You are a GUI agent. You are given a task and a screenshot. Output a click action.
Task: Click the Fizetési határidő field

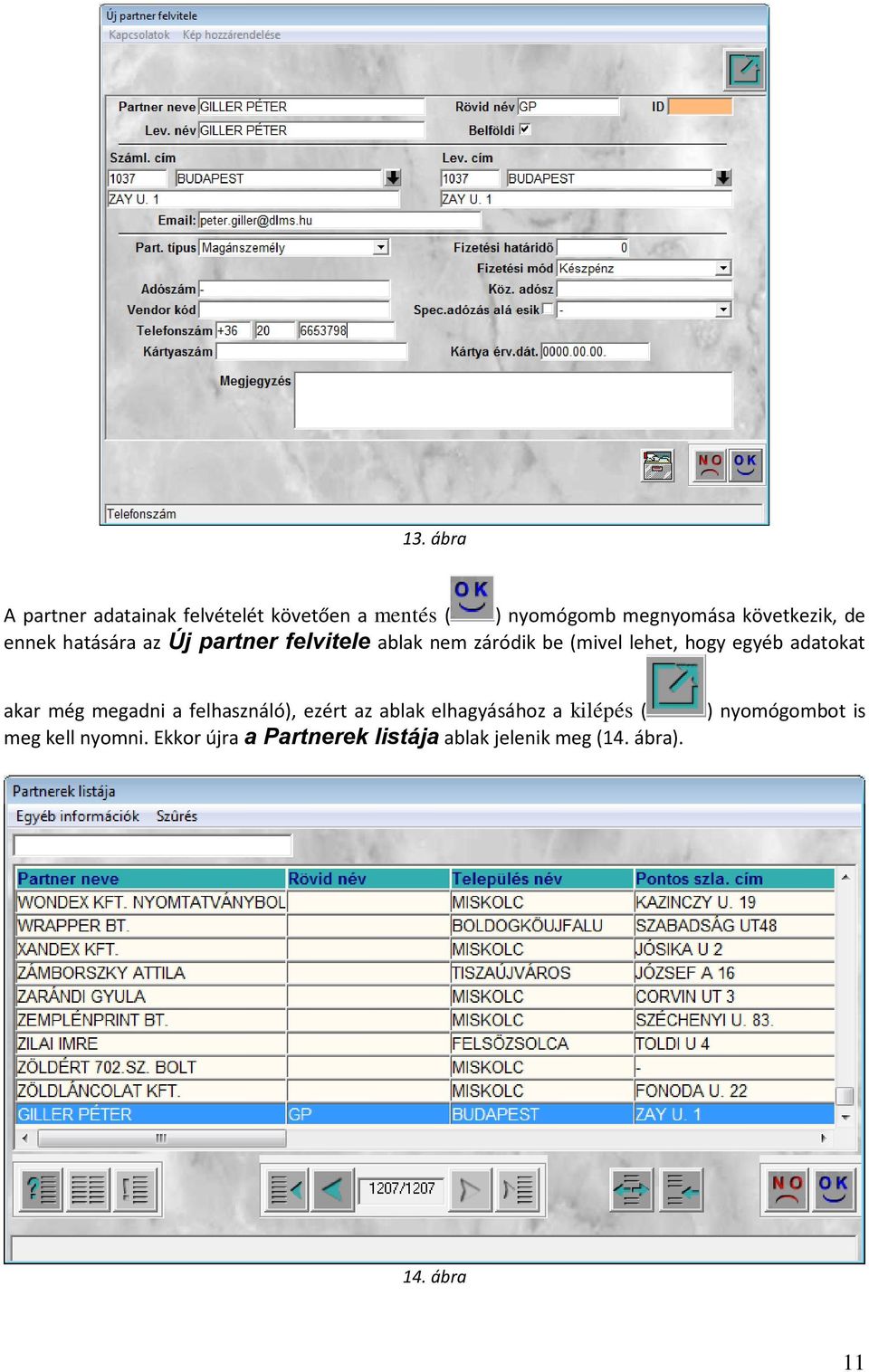[593, 247]
